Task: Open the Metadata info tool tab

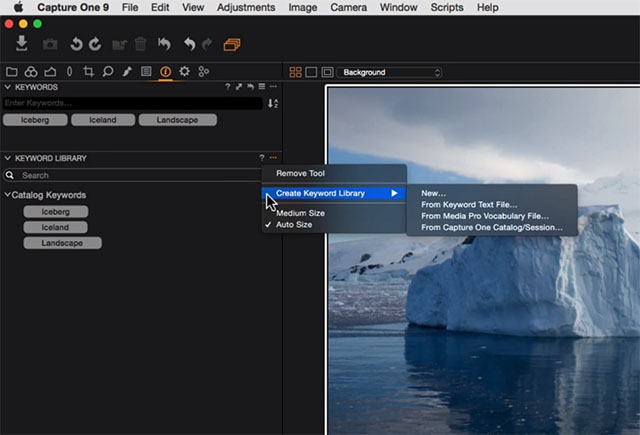Action: 165,72
